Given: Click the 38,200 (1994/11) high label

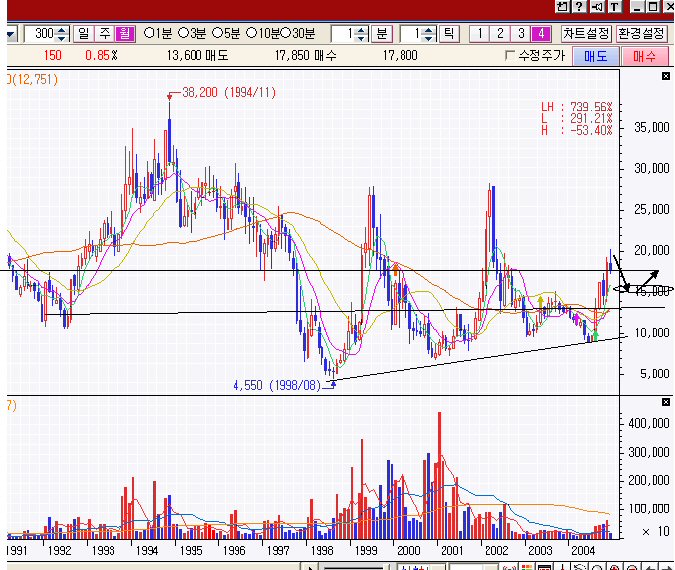Looking at the screenshot, I should [229, 93].
